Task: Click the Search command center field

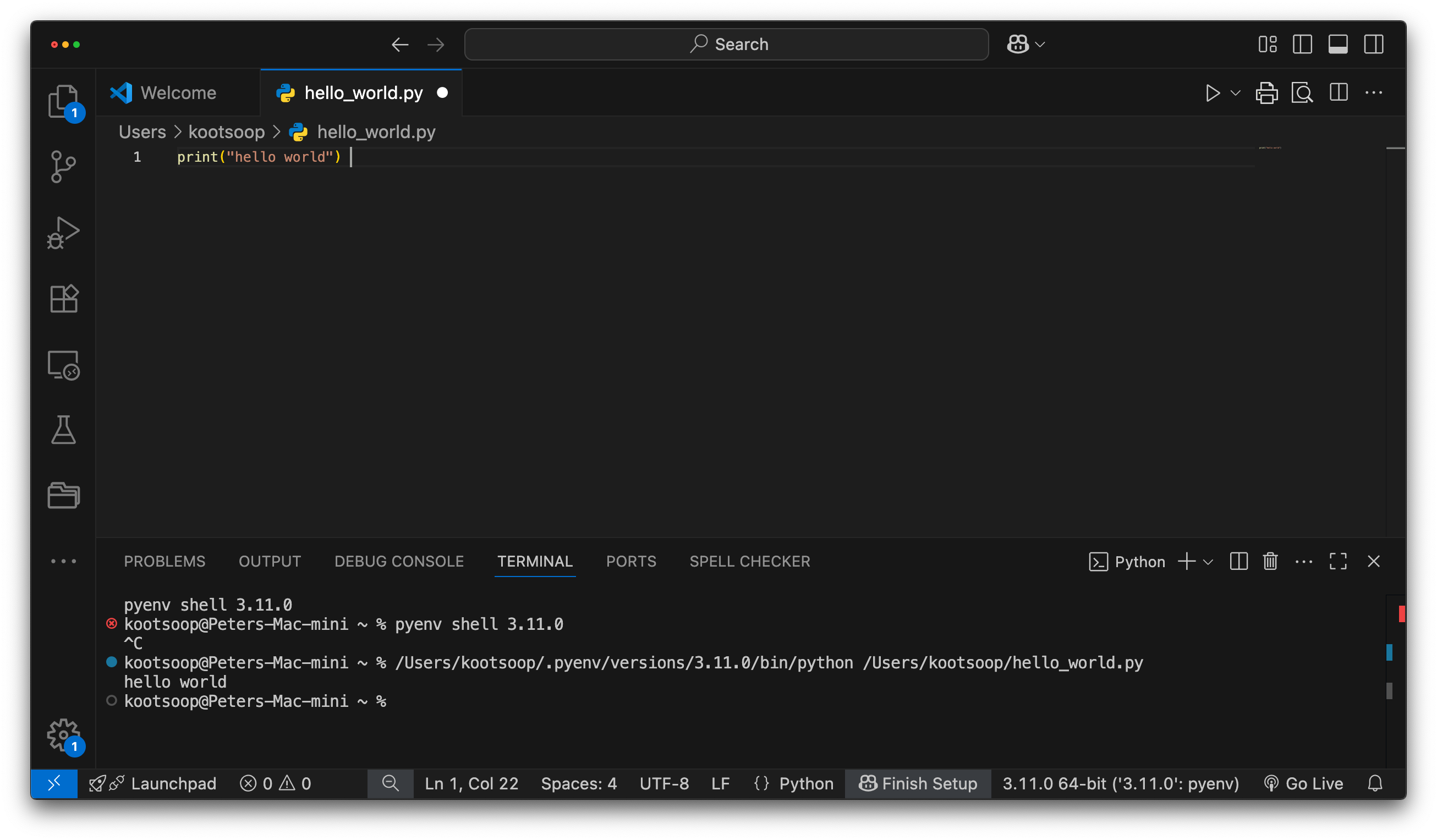Action: [727, 45]
